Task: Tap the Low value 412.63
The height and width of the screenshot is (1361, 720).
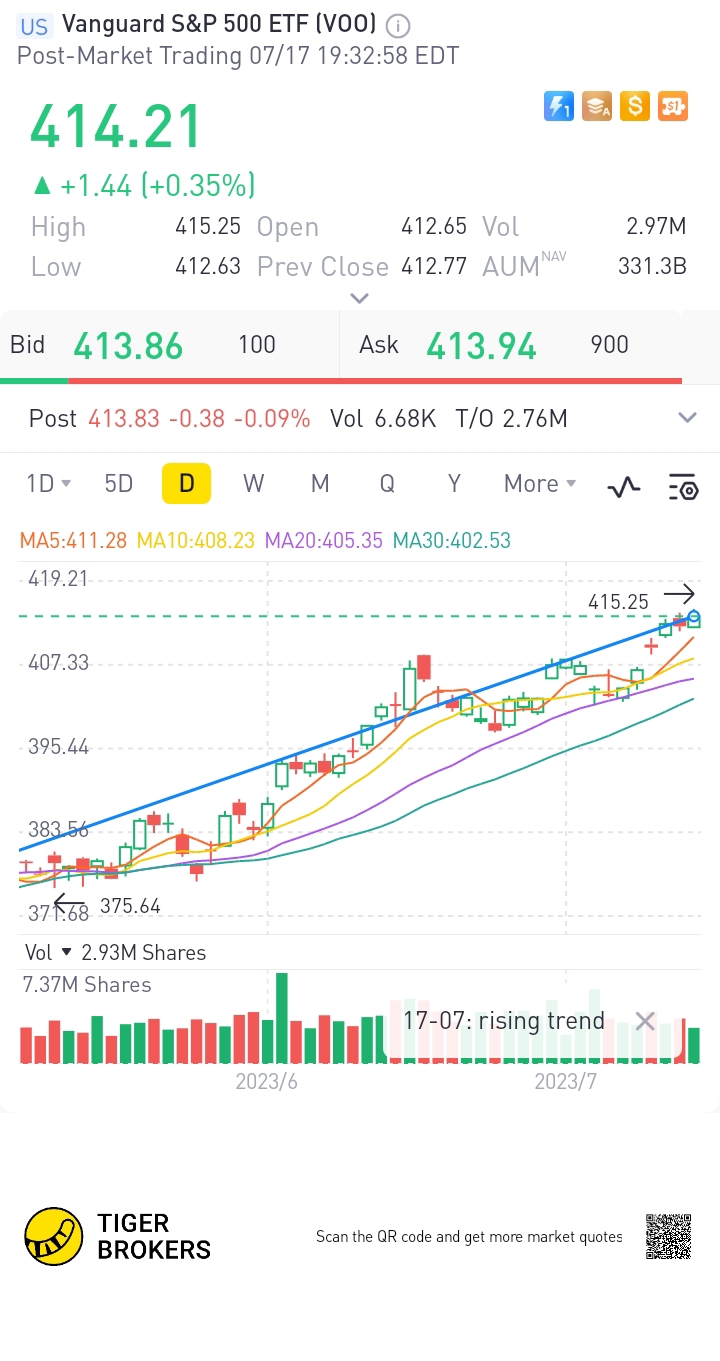Action: [208, 267]
